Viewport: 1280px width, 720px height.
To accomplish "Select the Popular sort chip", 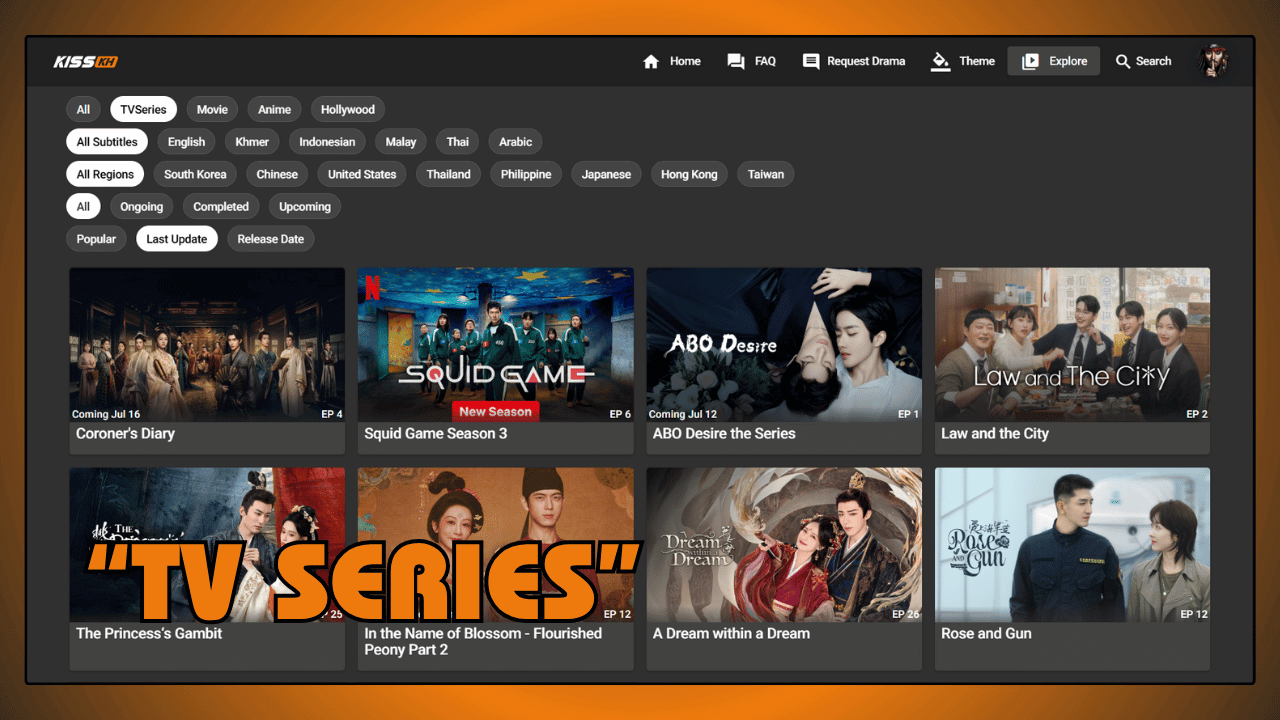I will coord(96,238).
